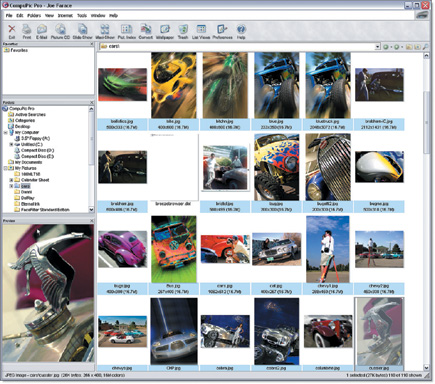Open the Window menu
This screenshot has width=435, height=384.
(98, 16)
